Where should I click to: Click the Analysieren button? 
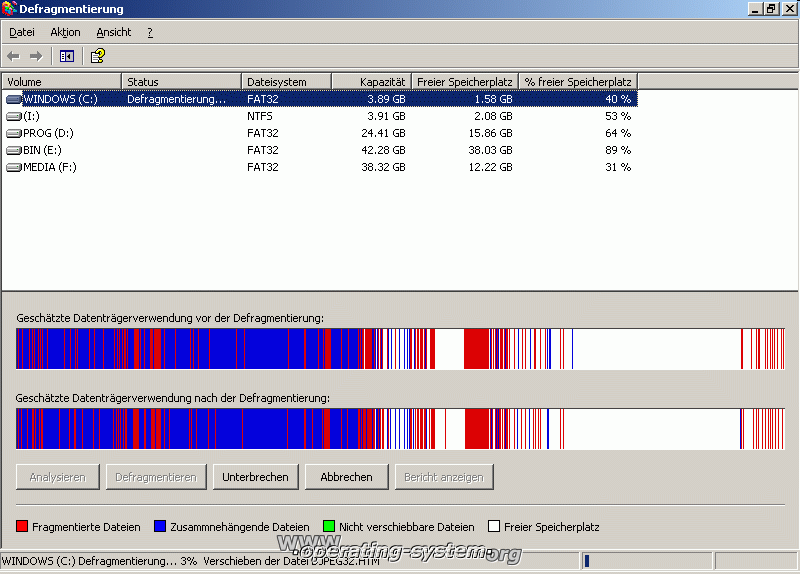tap(58, 477)
